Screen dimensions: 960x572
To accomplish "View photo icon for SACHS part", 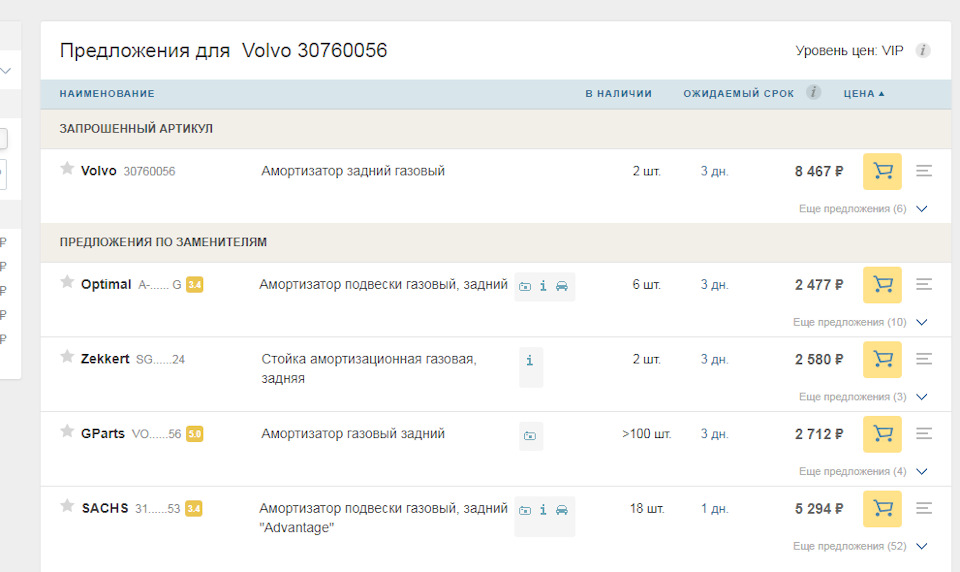I will 525,510.
